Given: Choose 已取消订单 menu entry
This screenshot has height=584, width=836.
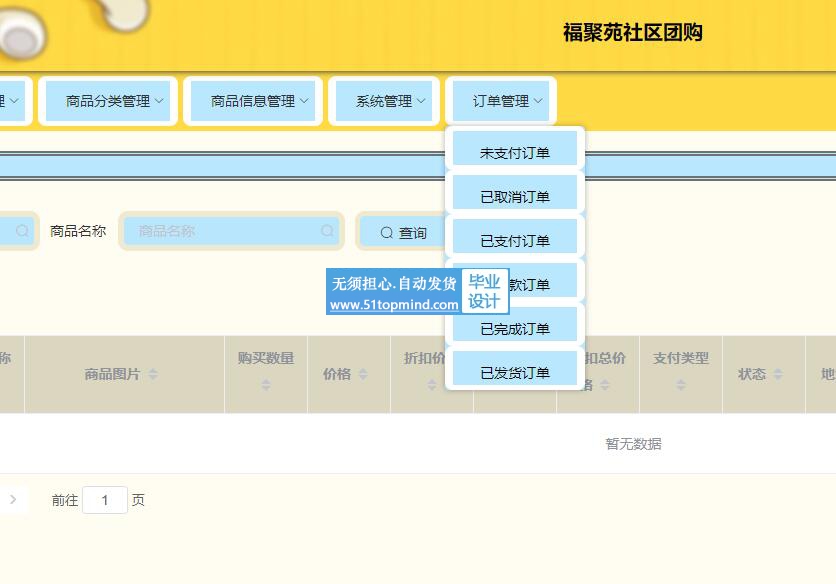Looking at the screenshot, I should point(515,197).
